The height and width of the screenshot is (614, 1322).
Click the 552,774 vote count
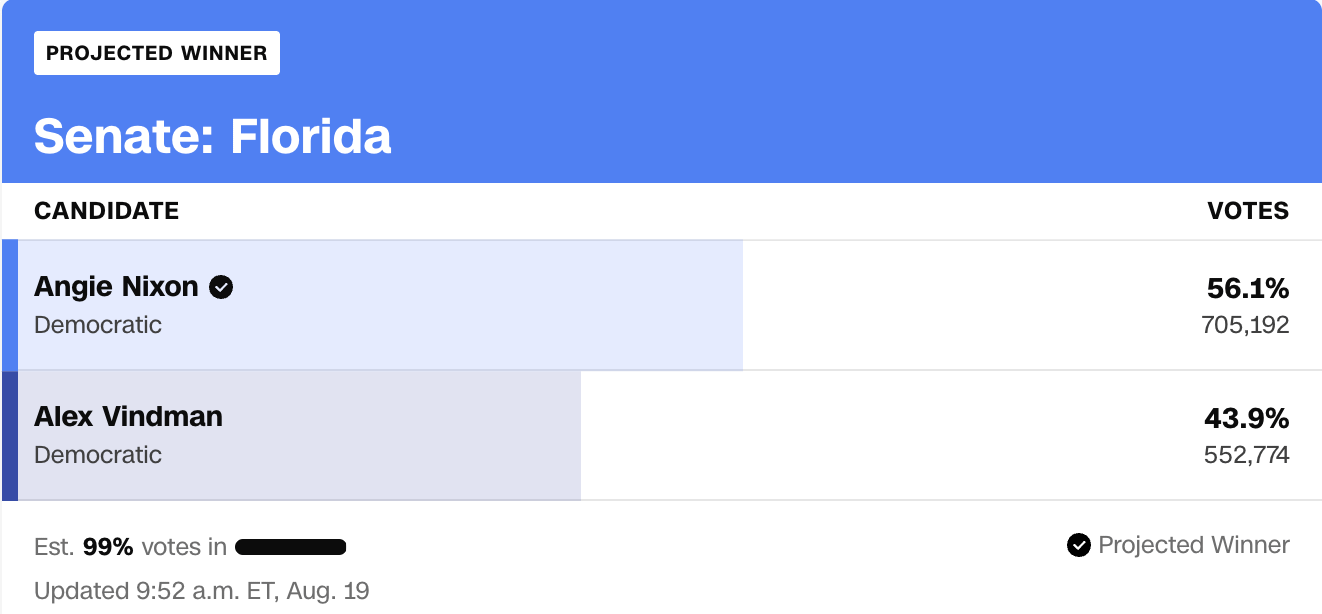tap(1246, 455)
